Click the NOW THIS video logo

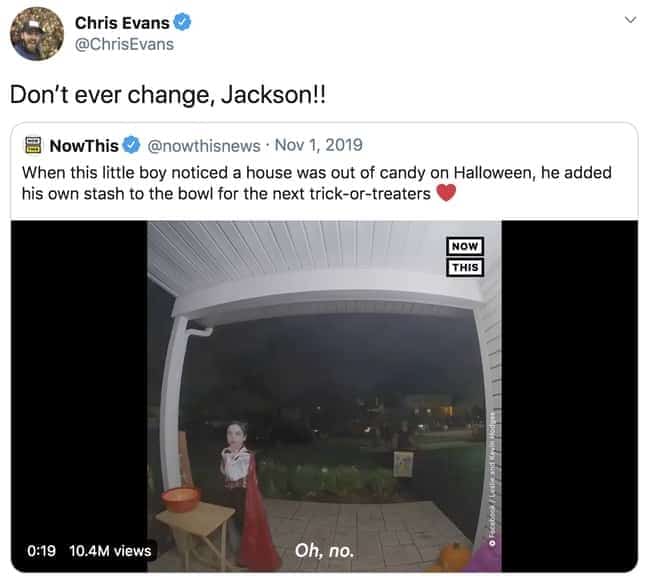[x=465, y=257]
